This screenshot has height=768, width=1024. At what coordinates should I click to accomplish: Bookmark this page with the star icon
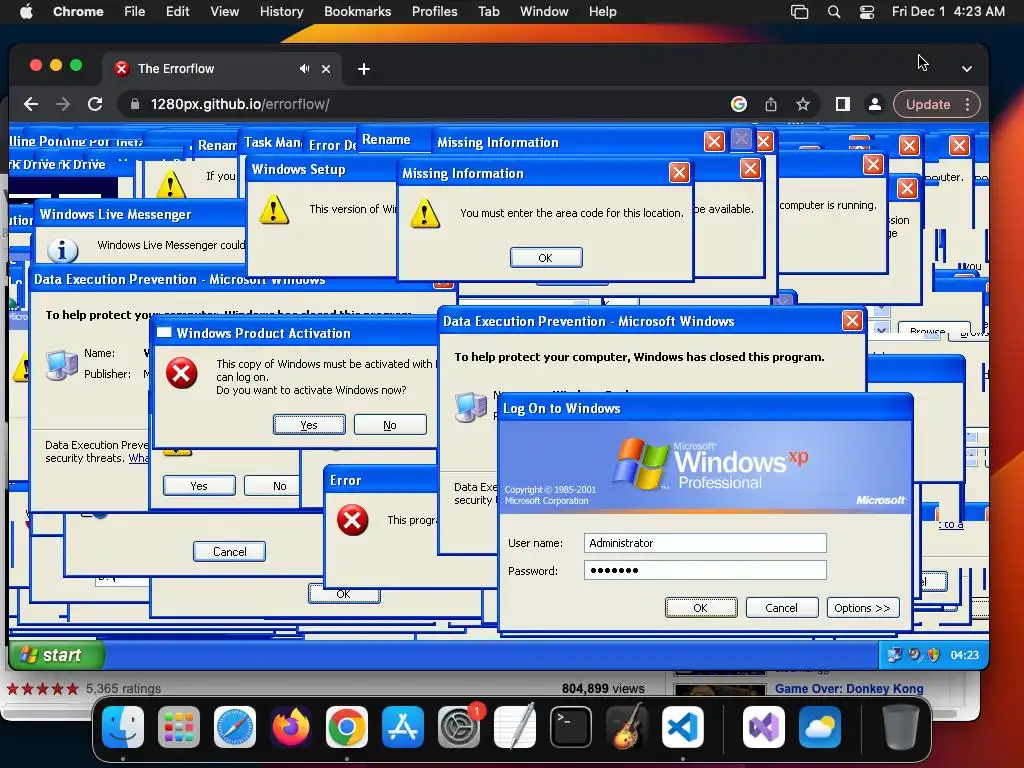[803, 104]
